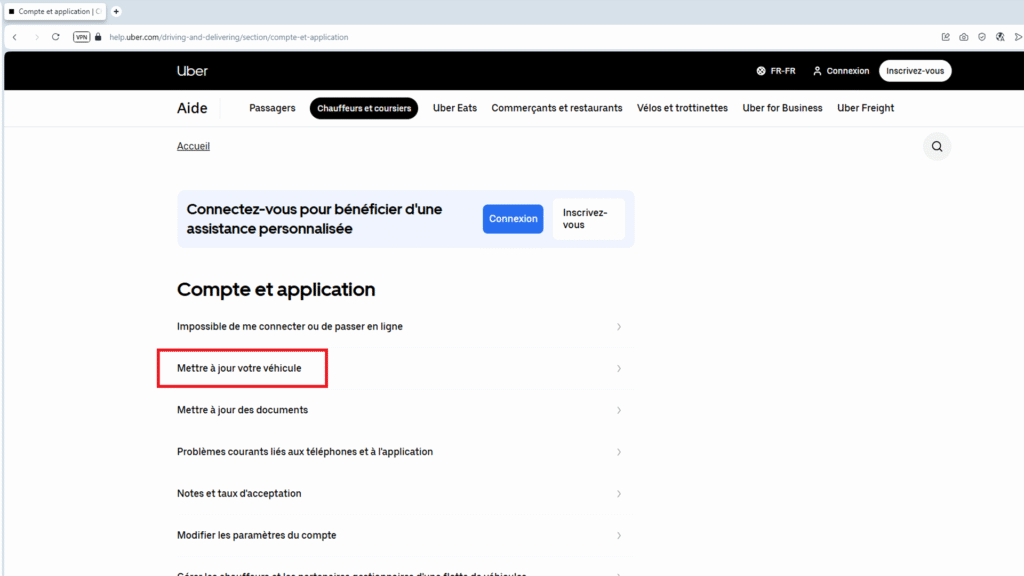Select the Uber Eats tab
This screenshot has height=576, width=1024.
click(455, 108)
